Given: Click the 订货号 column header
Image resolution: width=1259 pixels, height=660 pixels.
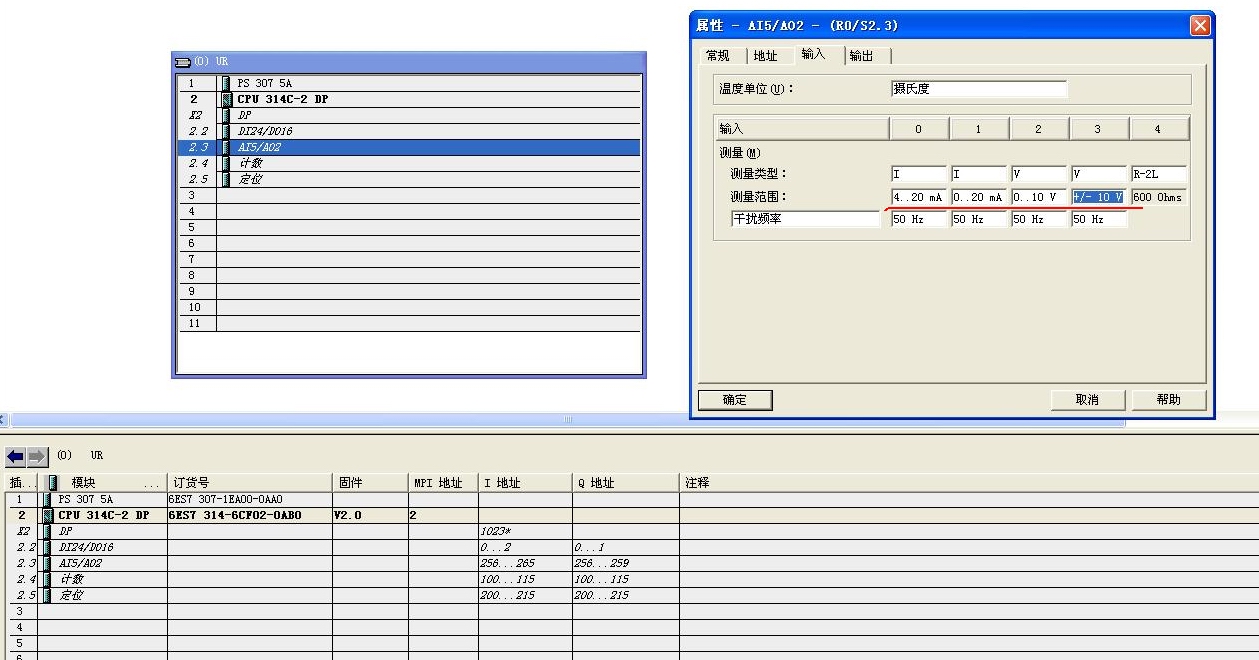Looking at the screenshot, I should click(x=249, y=482).
